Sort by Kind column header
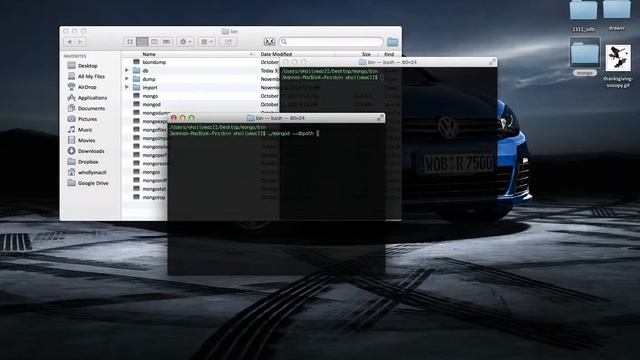Screen dimensions: 640x360 (390, 54)
